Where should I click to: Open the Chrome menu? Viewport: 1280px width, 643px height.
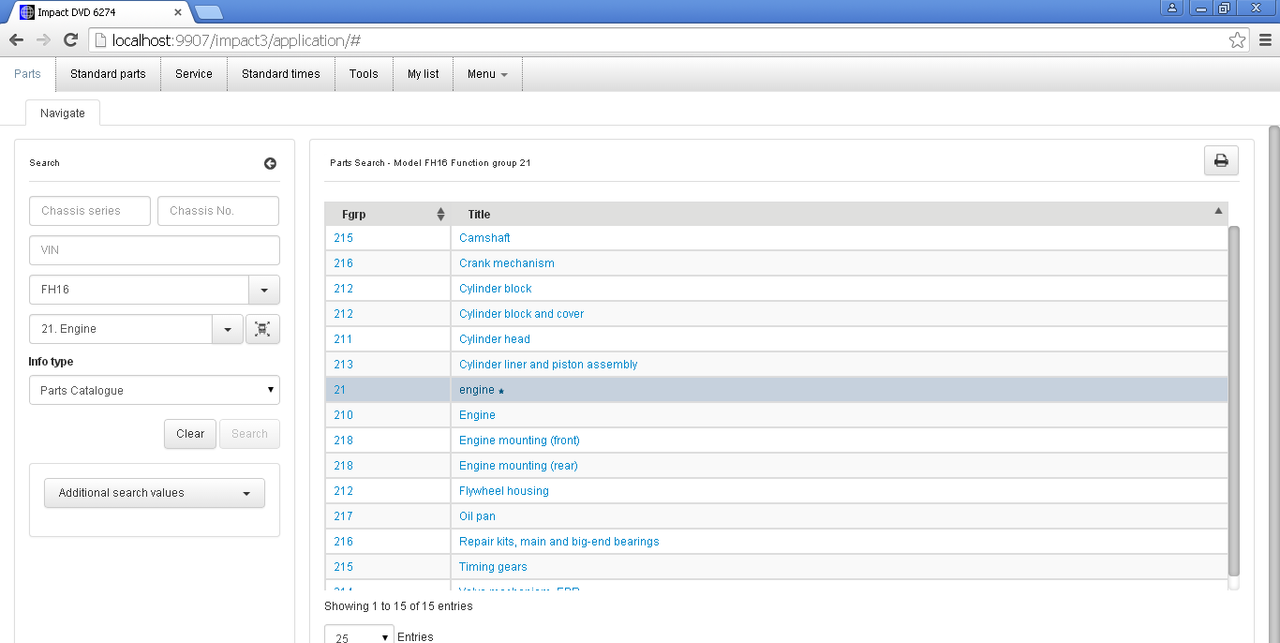pyautogui.click(x=1265, y=40)
